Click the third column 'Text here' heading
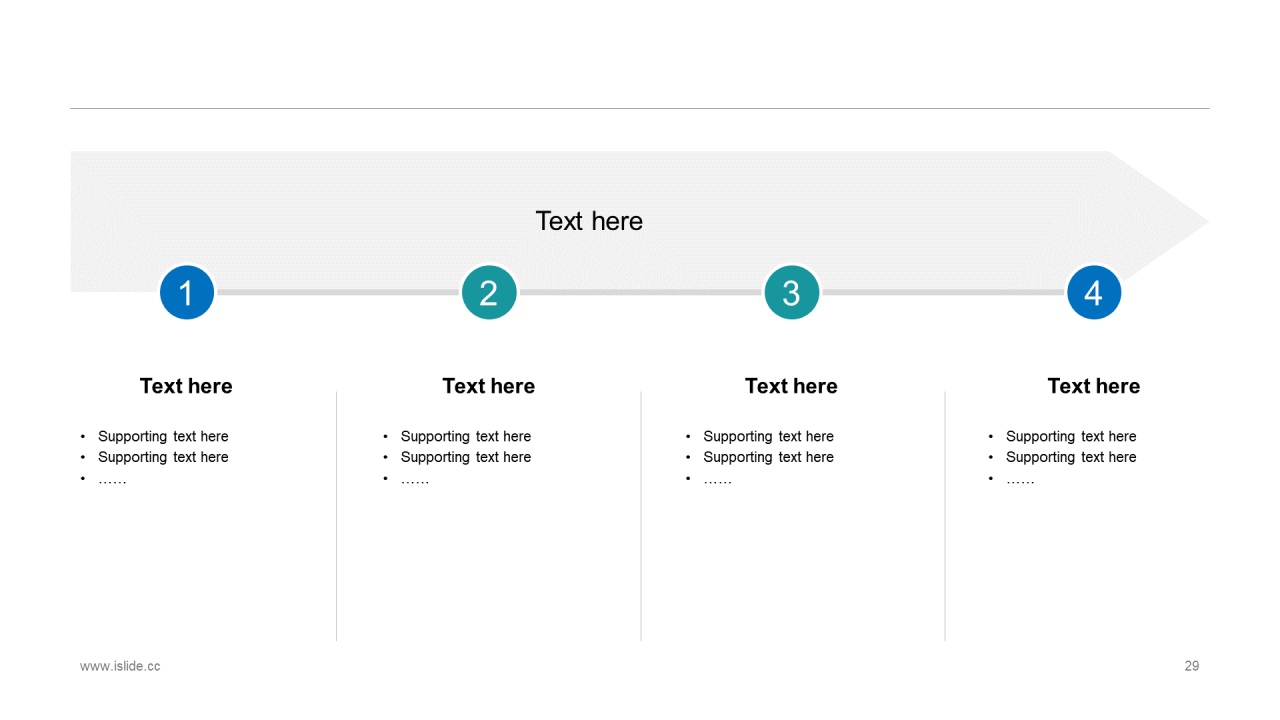This screenshot has width=1280, height=720. pyautogui.click(x=791, y=386)
